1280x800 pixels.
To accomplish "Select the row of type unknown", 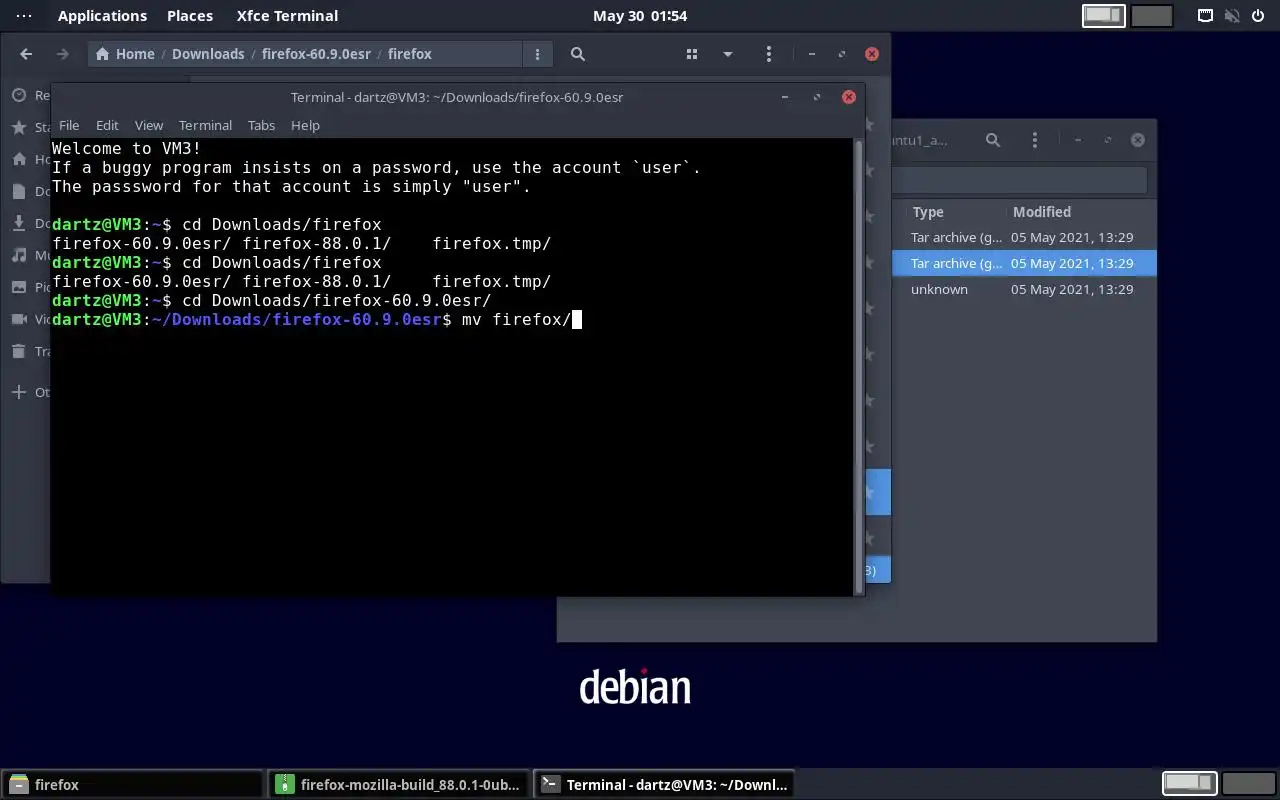I will coord(1023,289).
